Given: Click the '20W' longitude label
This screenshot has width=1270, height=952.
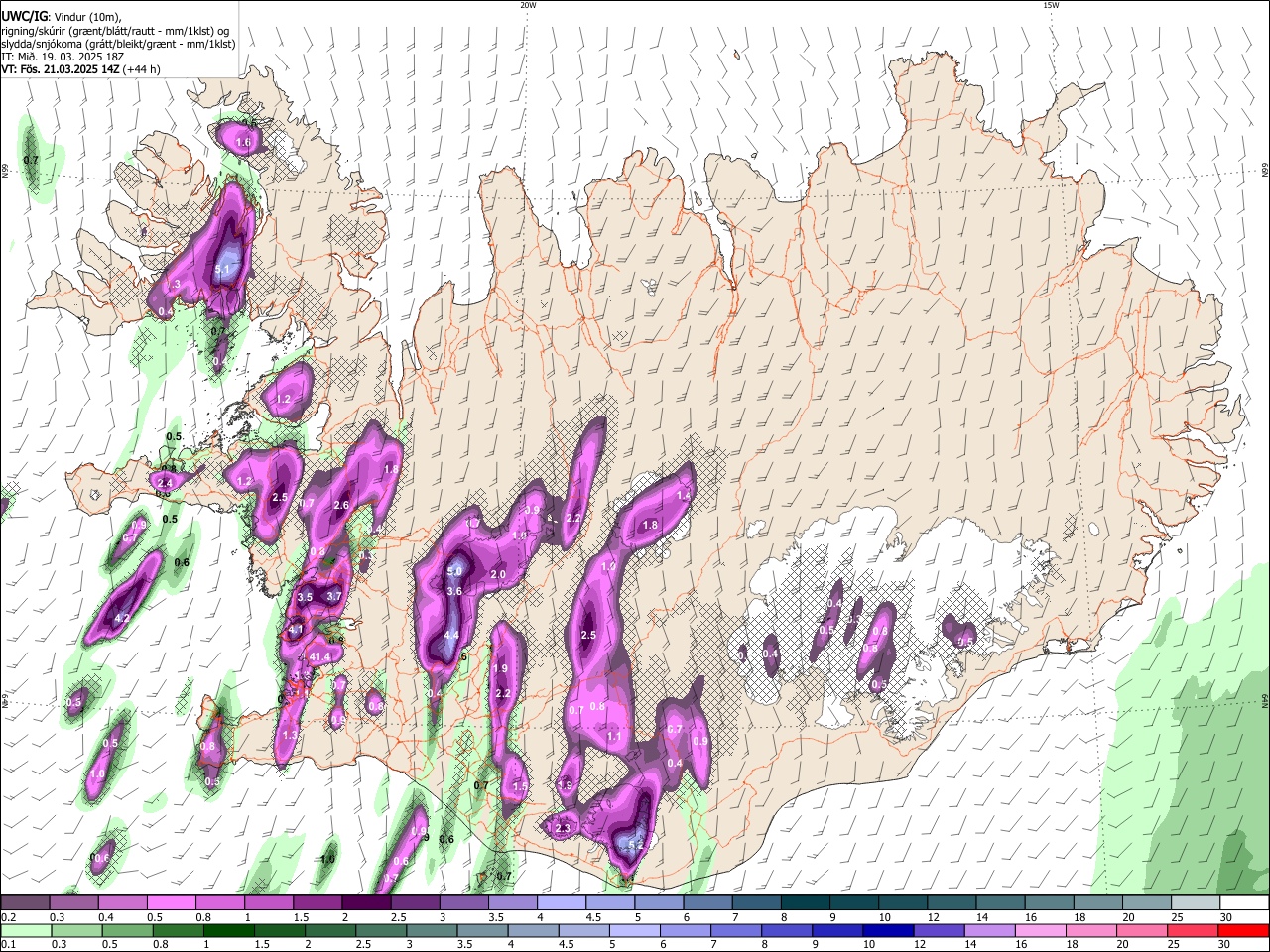Looking at the screenshot, I should pos(528,5).
